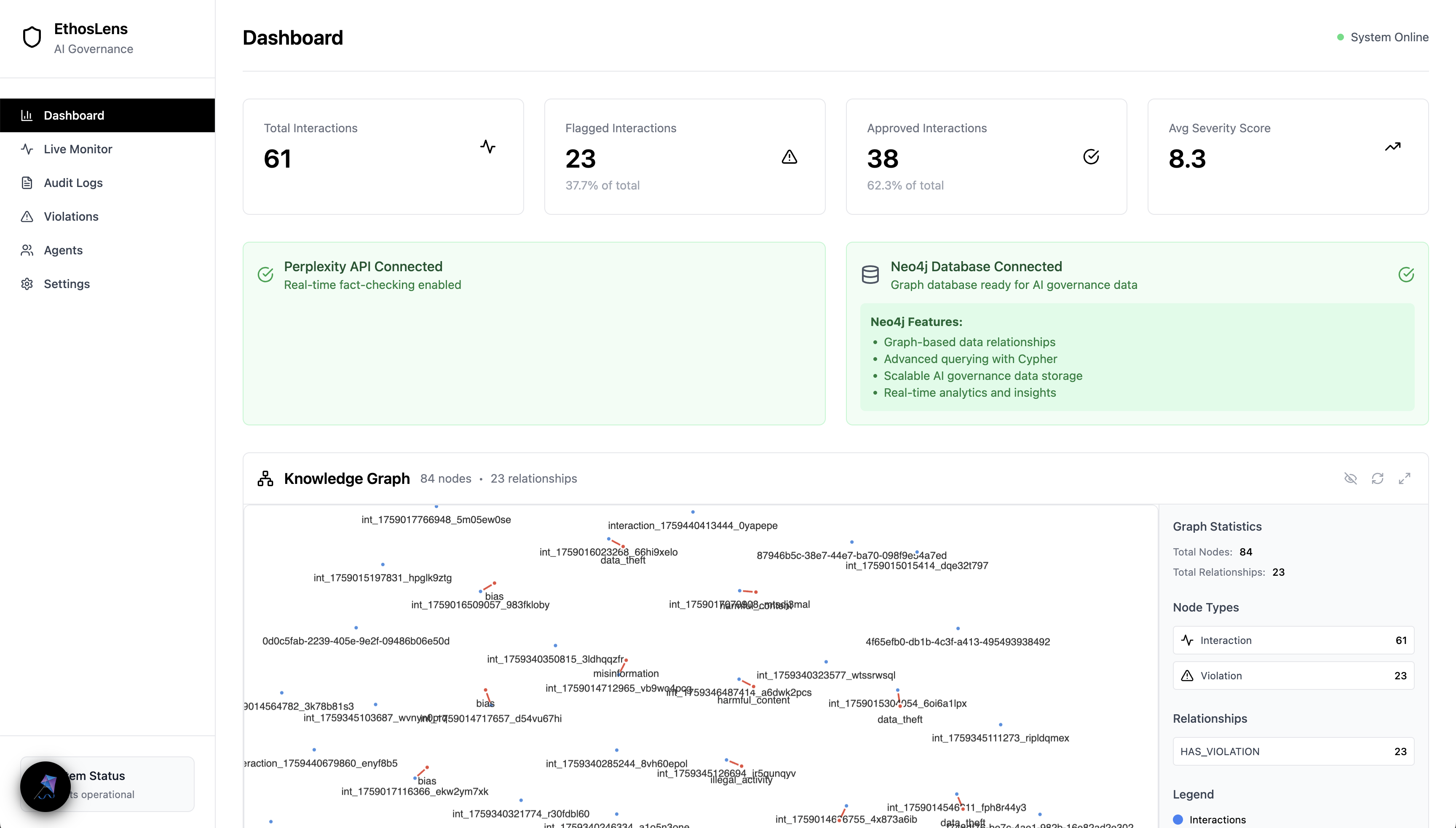This screenshot has width=1456, height=828.
Task: Open the Live Monitor page
Action: click(78, 149)
